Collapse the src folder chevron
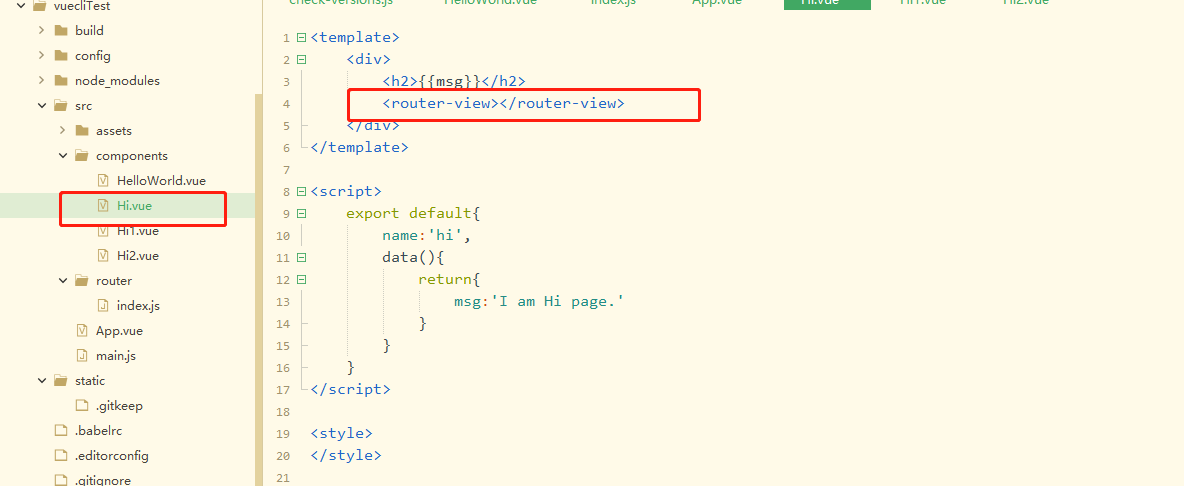 pos(42,106)
